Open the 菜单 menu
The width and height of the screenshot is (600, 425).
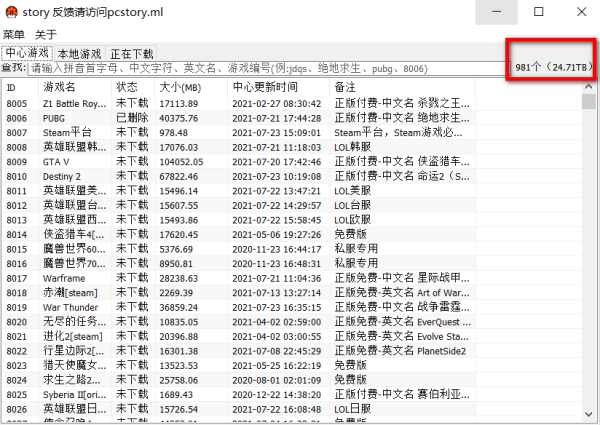click(15, 35)
